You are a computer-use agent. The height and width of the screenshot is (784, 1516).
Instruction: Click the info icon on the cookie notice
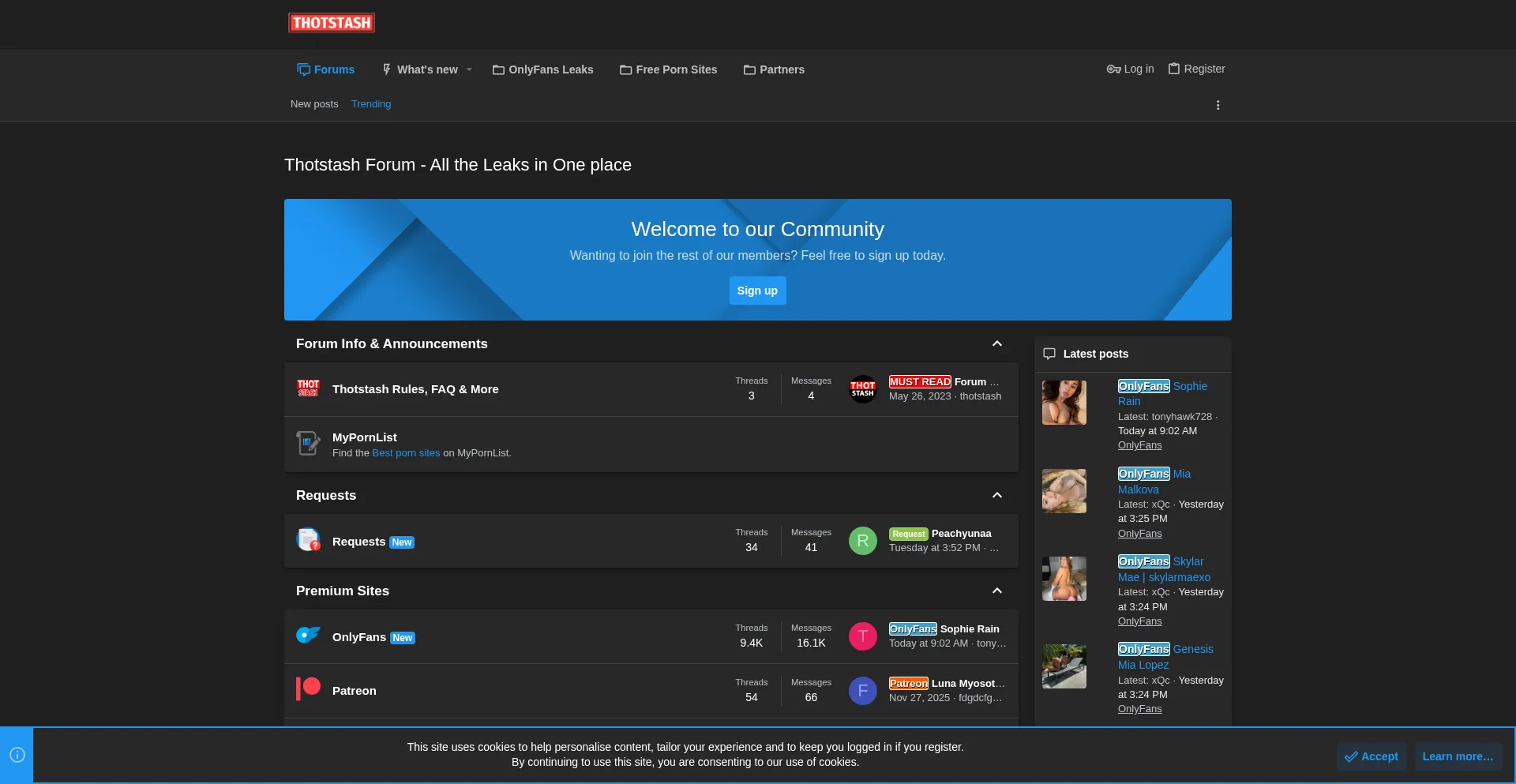pos(17,755)
